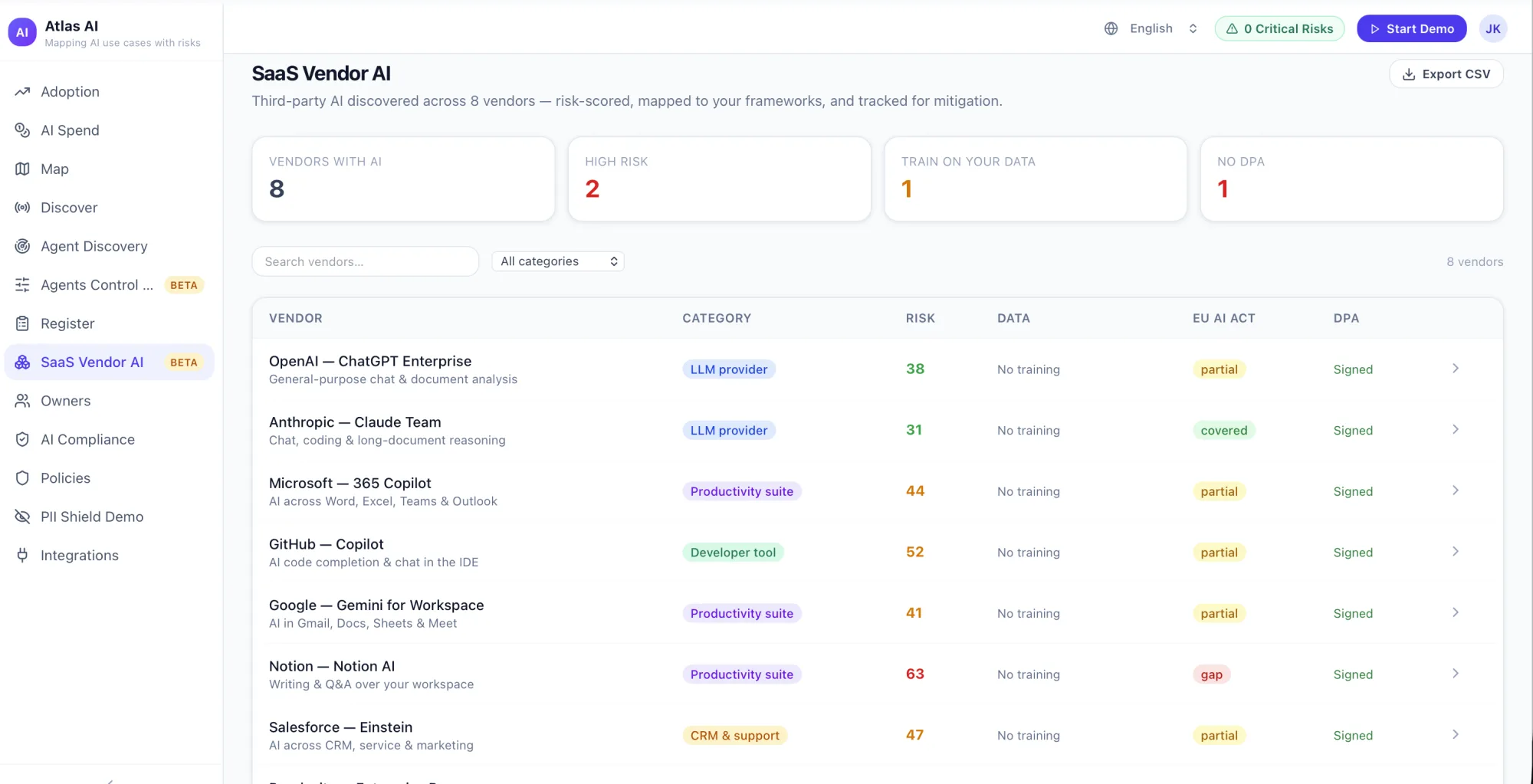Click the 'gap' EU AI Act badge
The width and height of the screenshot is (1533, 784).
tap(1211, 674)
